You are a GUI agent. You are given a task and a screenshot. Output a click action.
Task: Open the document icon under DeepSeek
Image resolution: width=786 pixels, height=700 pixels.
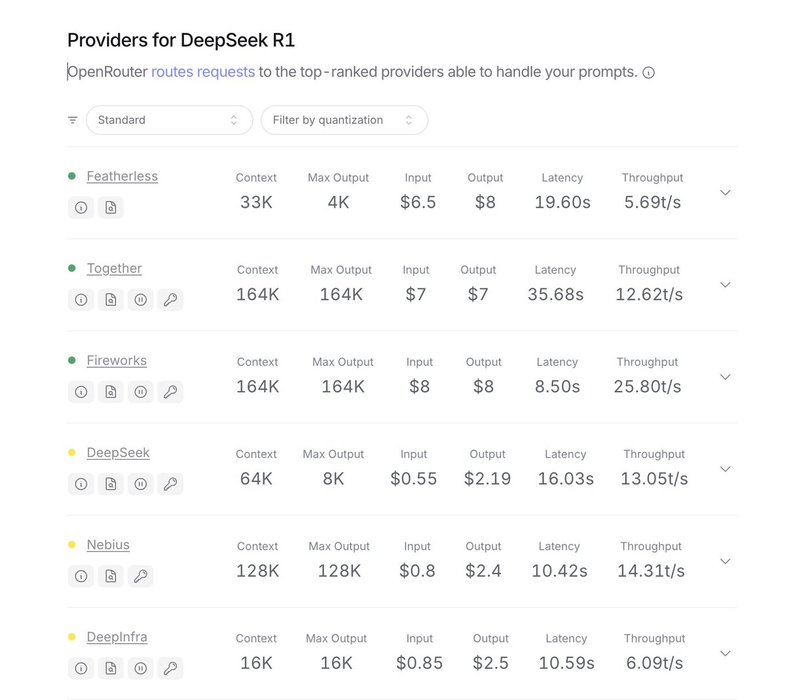(x=111, y=484)
